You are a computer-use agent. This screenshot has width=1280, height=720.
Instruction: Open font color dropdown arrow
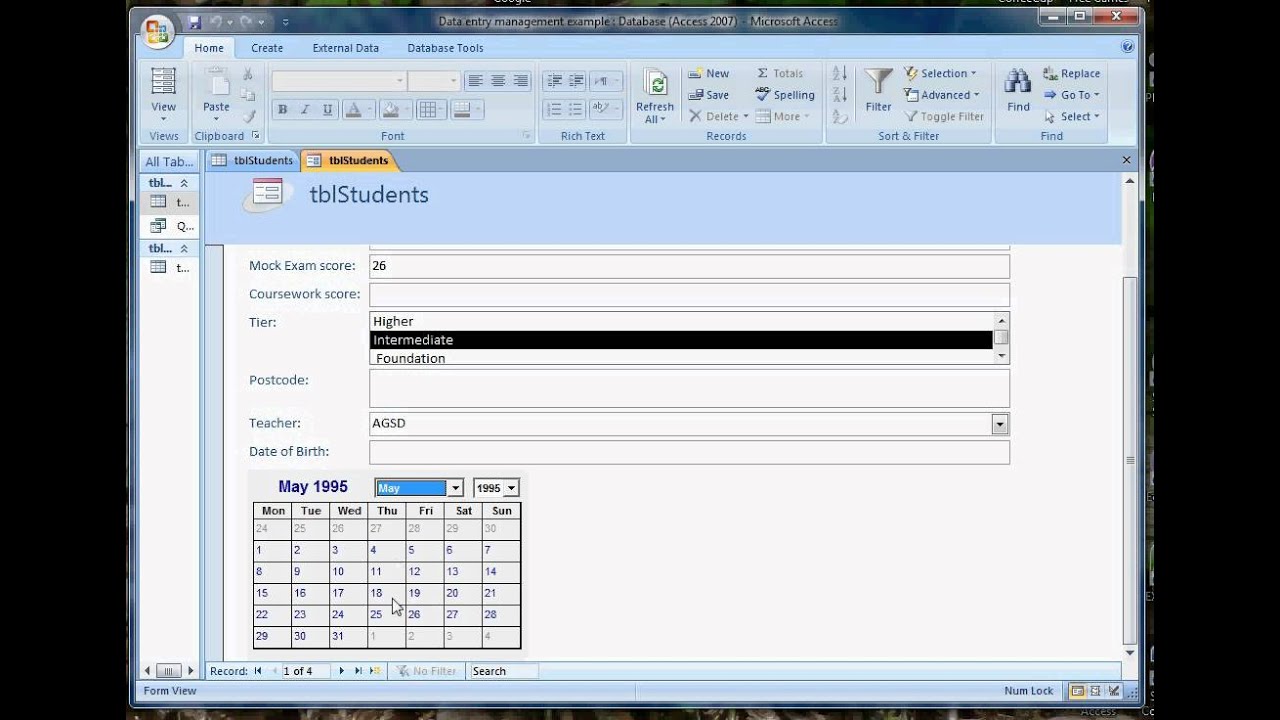tap(369, 110)
